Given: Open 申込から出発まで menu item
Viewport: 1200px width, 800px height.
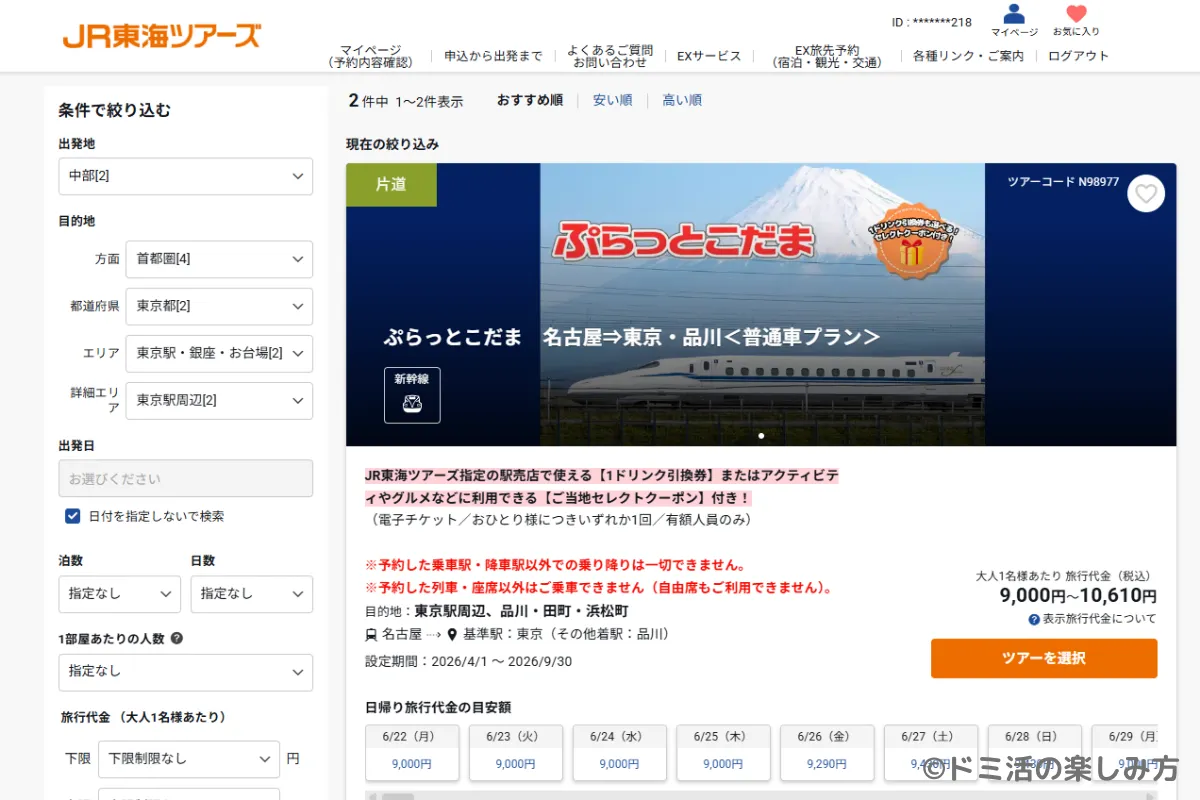Looking at the screenshot, I should 494,56.
